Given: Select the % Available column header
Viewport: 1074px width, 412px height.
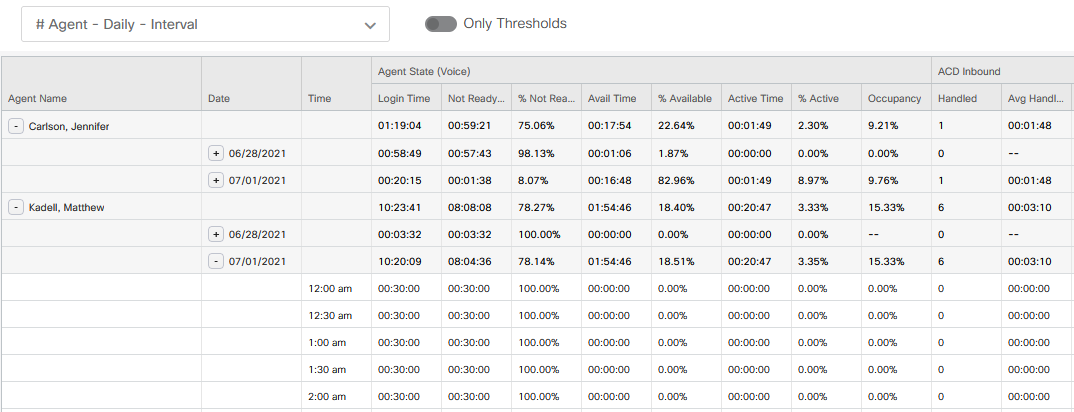Looking at the screenshot, I should tap(685, 99).
